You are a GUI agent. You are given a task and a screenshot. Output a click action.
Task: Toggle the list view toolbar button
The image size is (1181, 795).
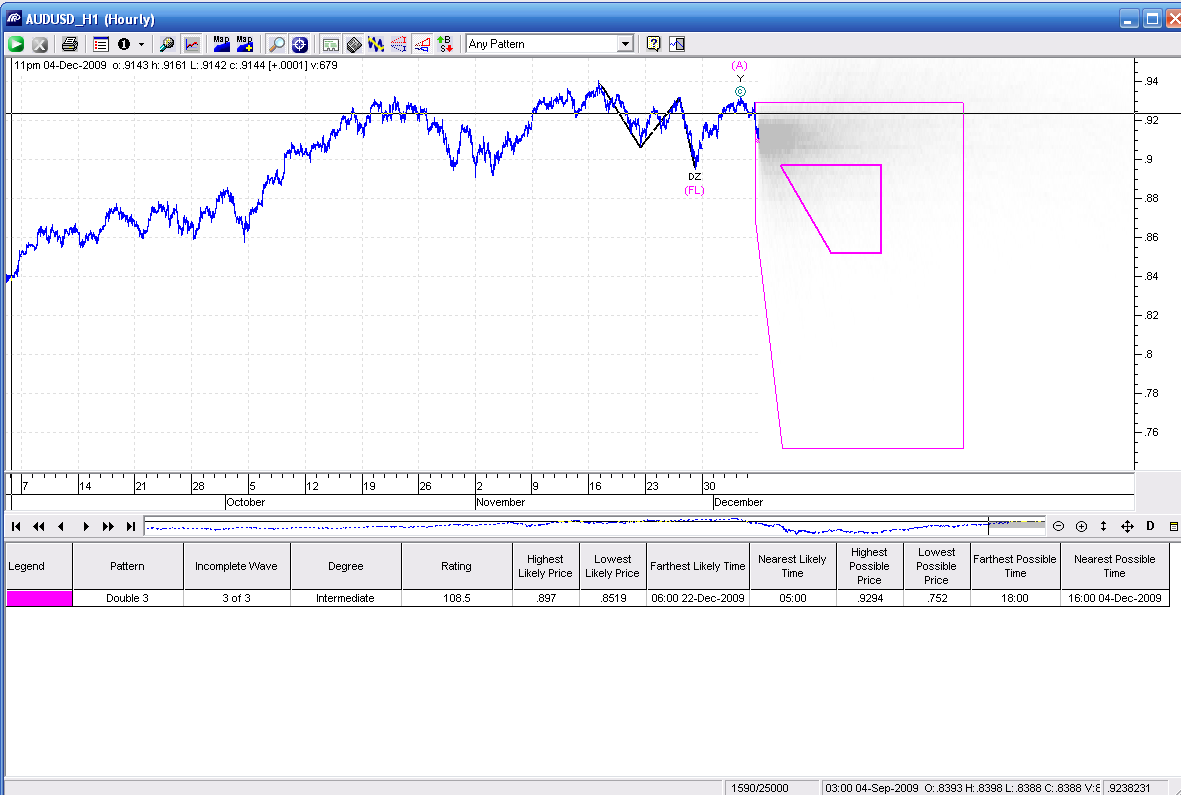point(101,44)
